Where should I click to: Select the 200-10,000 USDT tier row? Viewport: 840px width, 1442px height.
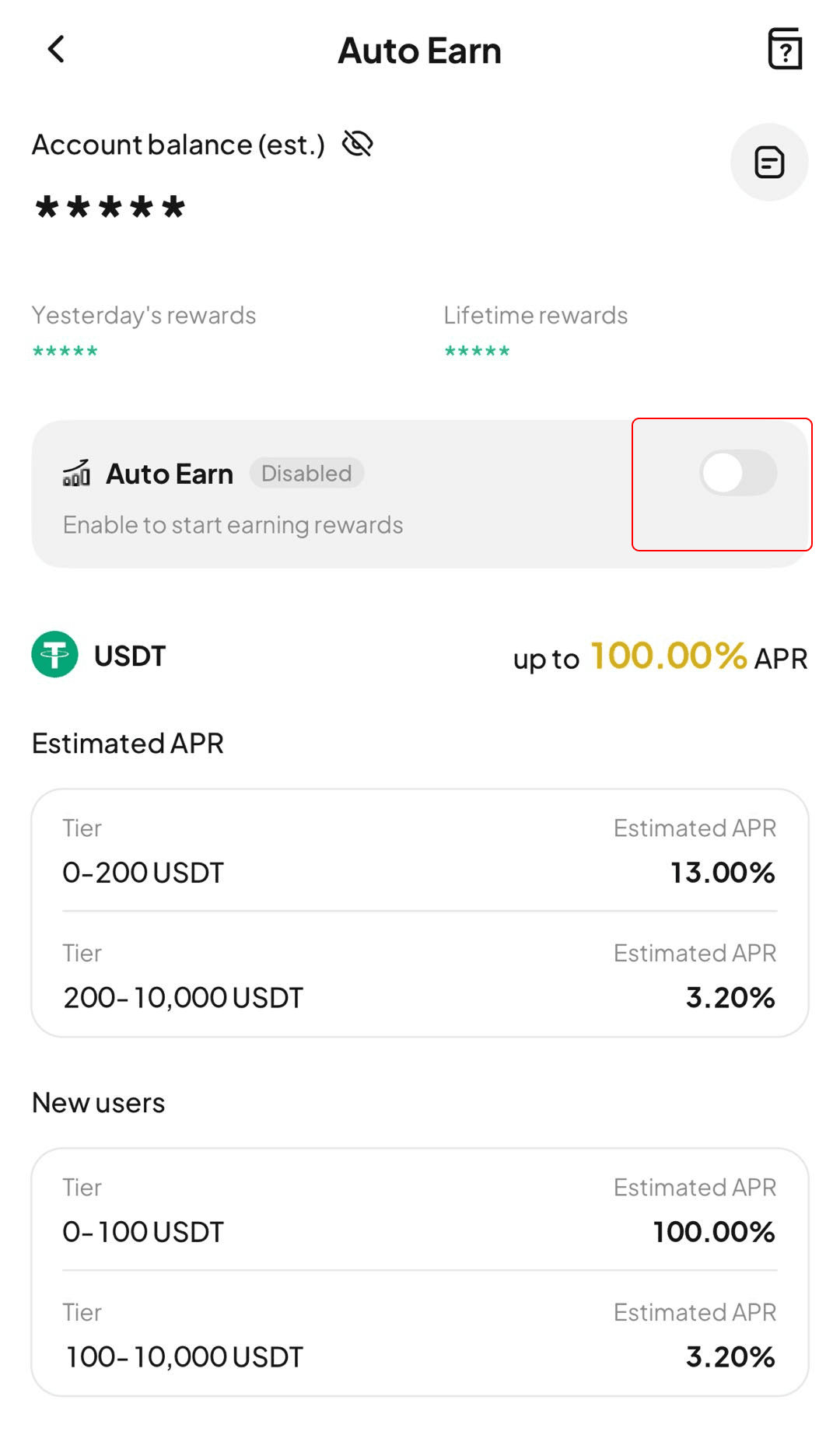click(x=420, y=976)
